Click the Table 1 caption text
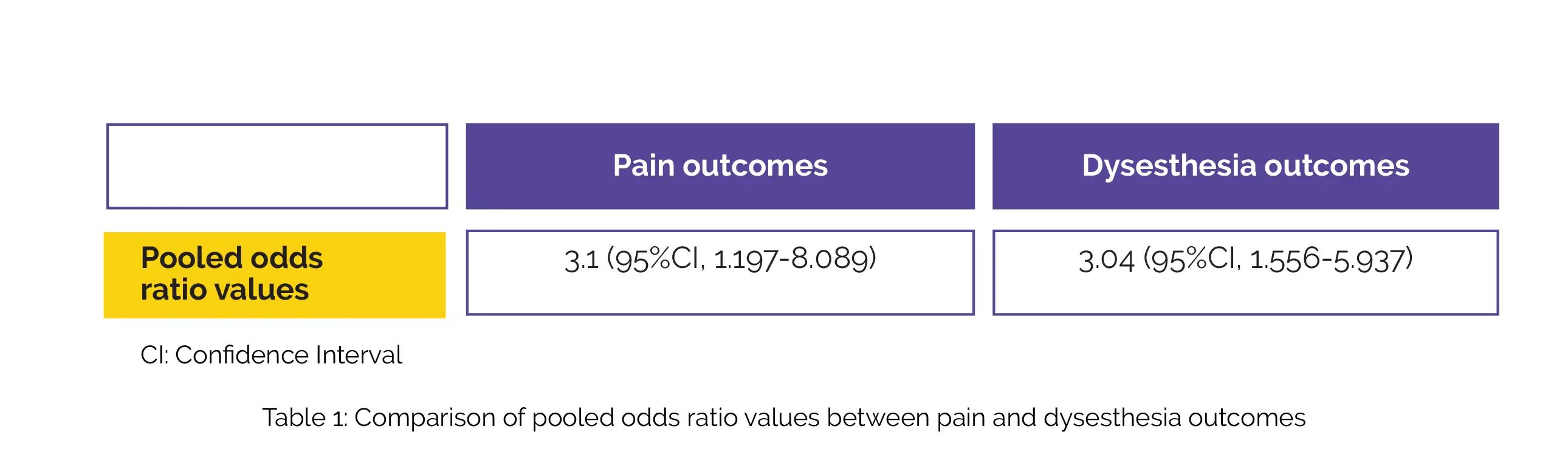Screen dimensions: 1568x471 click(783, 418)
